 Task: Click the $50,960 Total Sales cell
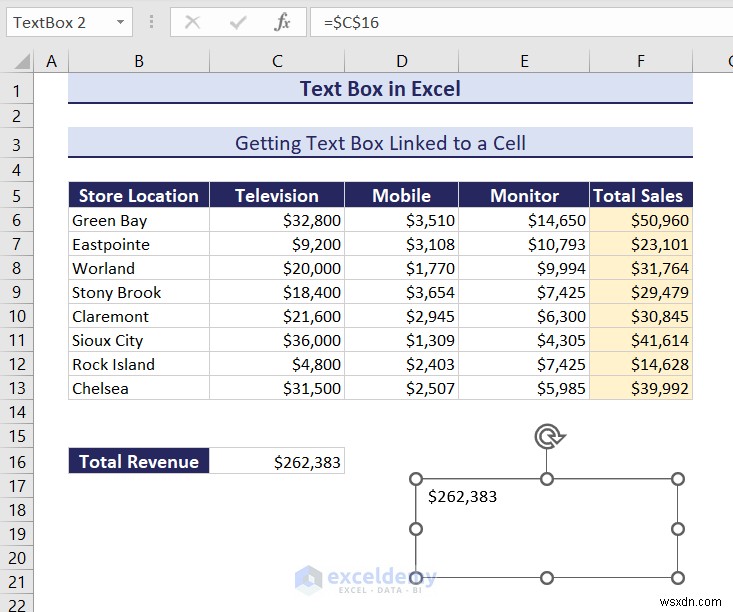pos(641,220)
